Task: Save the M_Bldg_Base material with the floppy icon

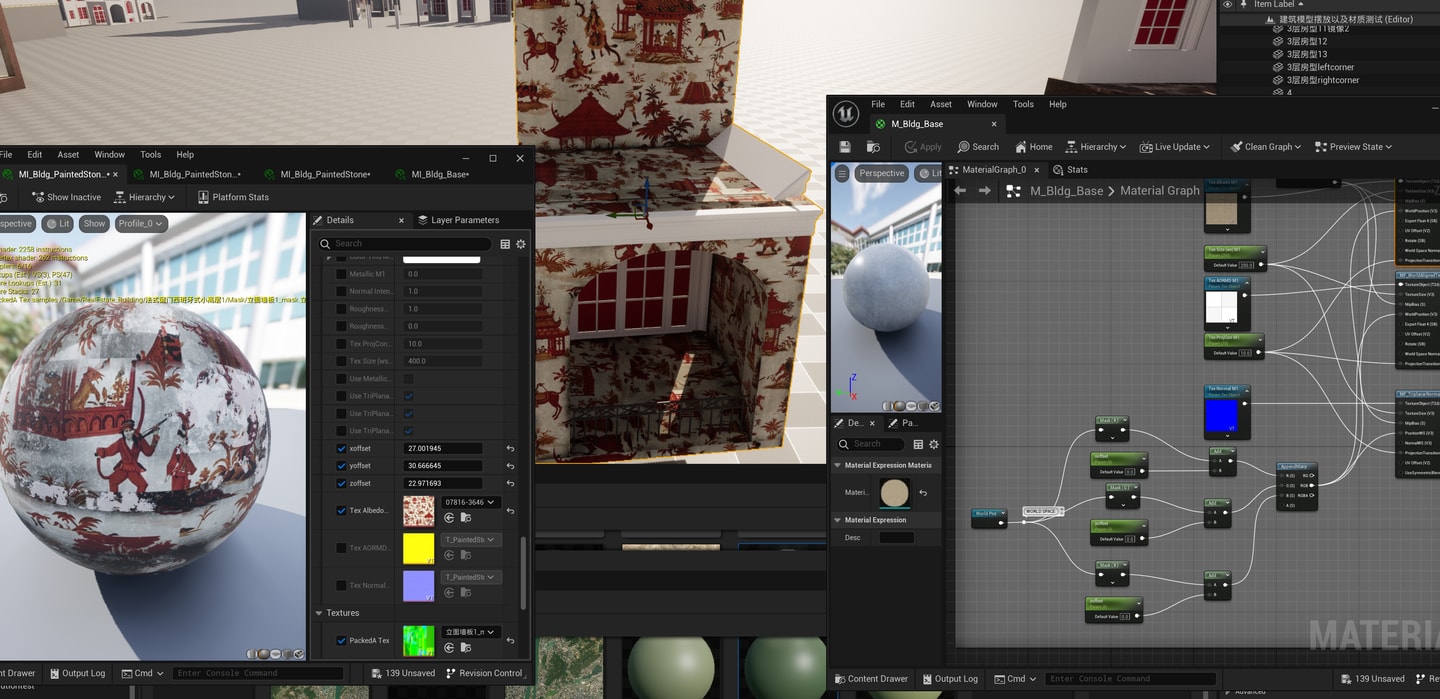Action: pyautogui.click(x=845, y=147)
